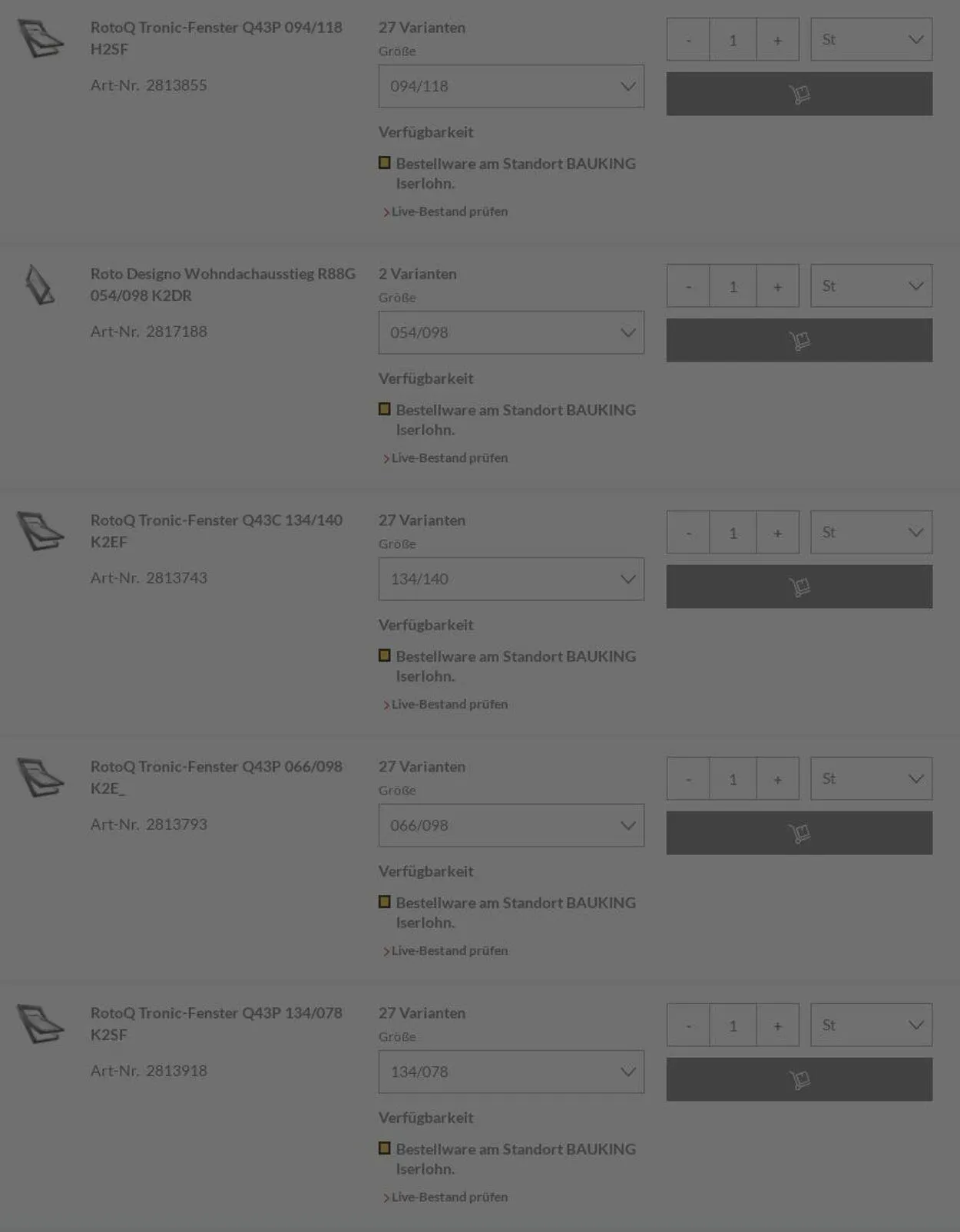The width and height of the screenshot is (960, 1232).
Task: Open size dropdown showing 094/118
Action: click(x=511, y=86)
